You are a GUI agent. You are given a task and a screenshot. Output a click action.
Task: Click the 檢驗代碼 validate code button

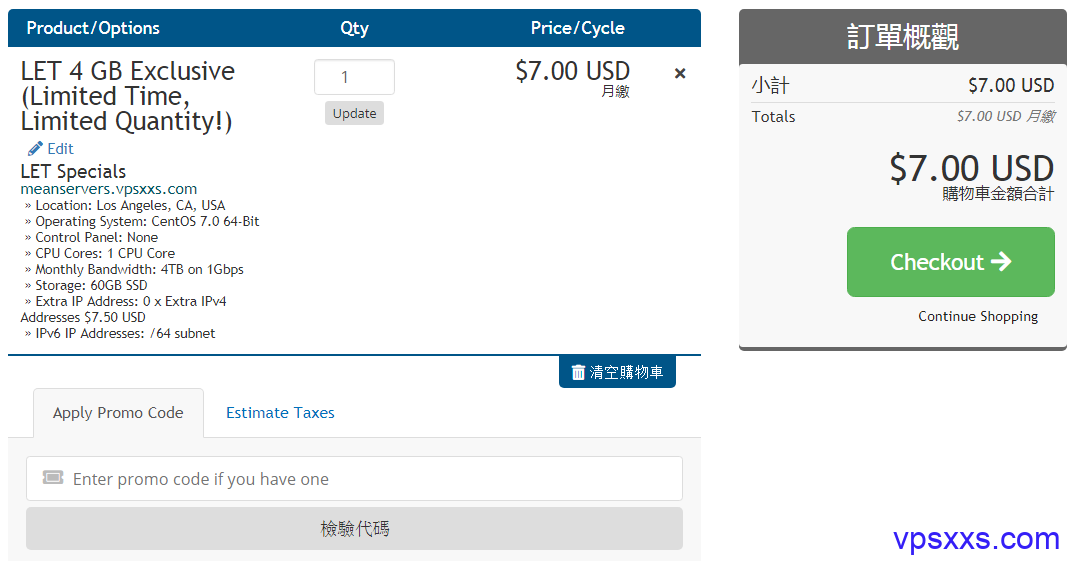point(355,528)
